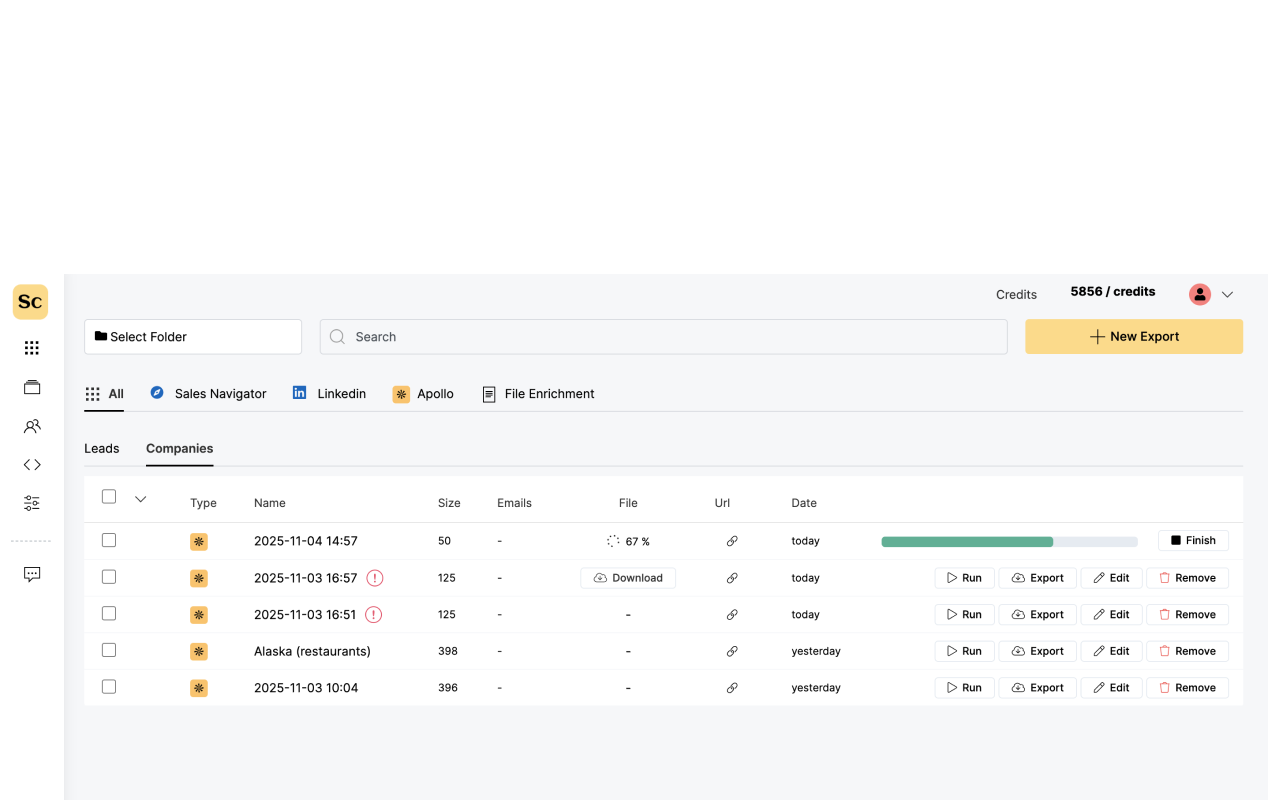Viewport: 1280px width, 800px height.
Task: Open the people section from the sidebar
Action: 31,426
